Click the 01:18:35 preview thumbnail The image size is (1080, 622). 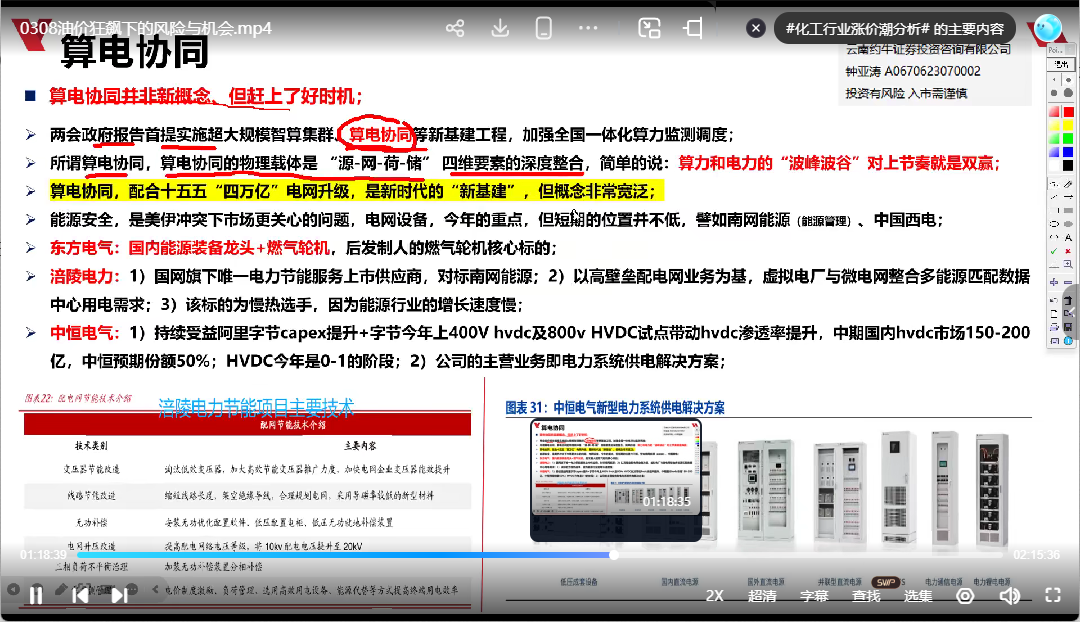[616, 480]
